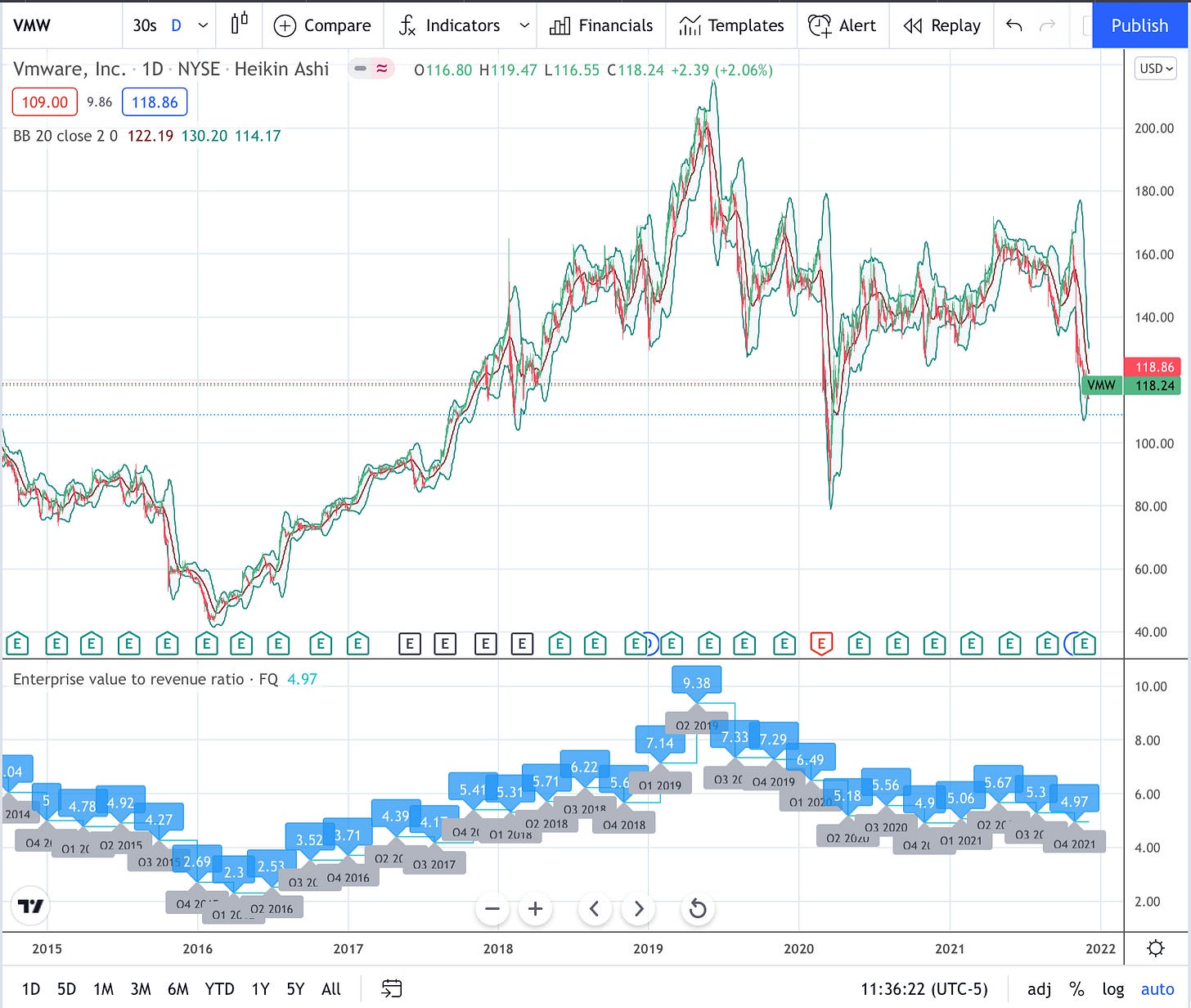The height and width of the screenshot is (1008, 1191).
Task: Click the TradingView logo icon
Action: coord(31,907)
